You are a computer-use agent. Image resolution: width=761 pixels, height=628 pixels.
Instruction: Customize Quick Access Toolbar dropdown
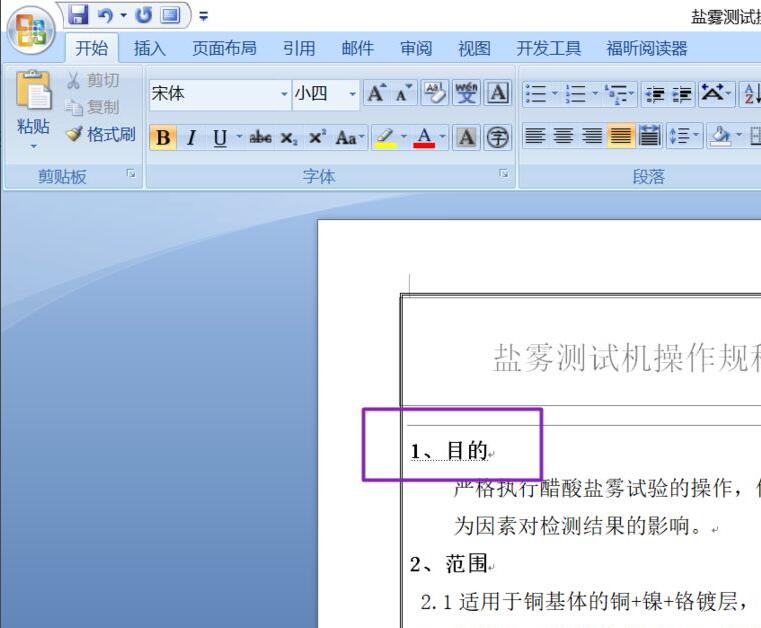(x=203, y=17)
